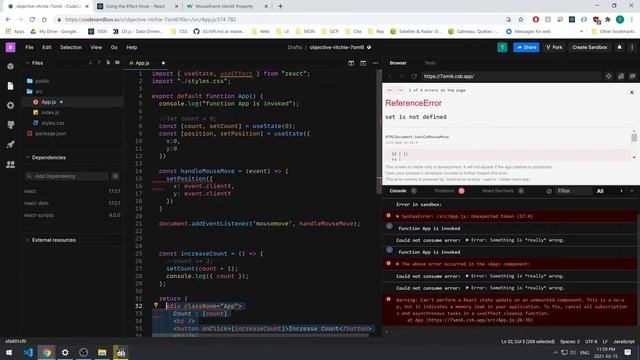Select the App.js editor tab
640x360 pixels.
[142, 63]
